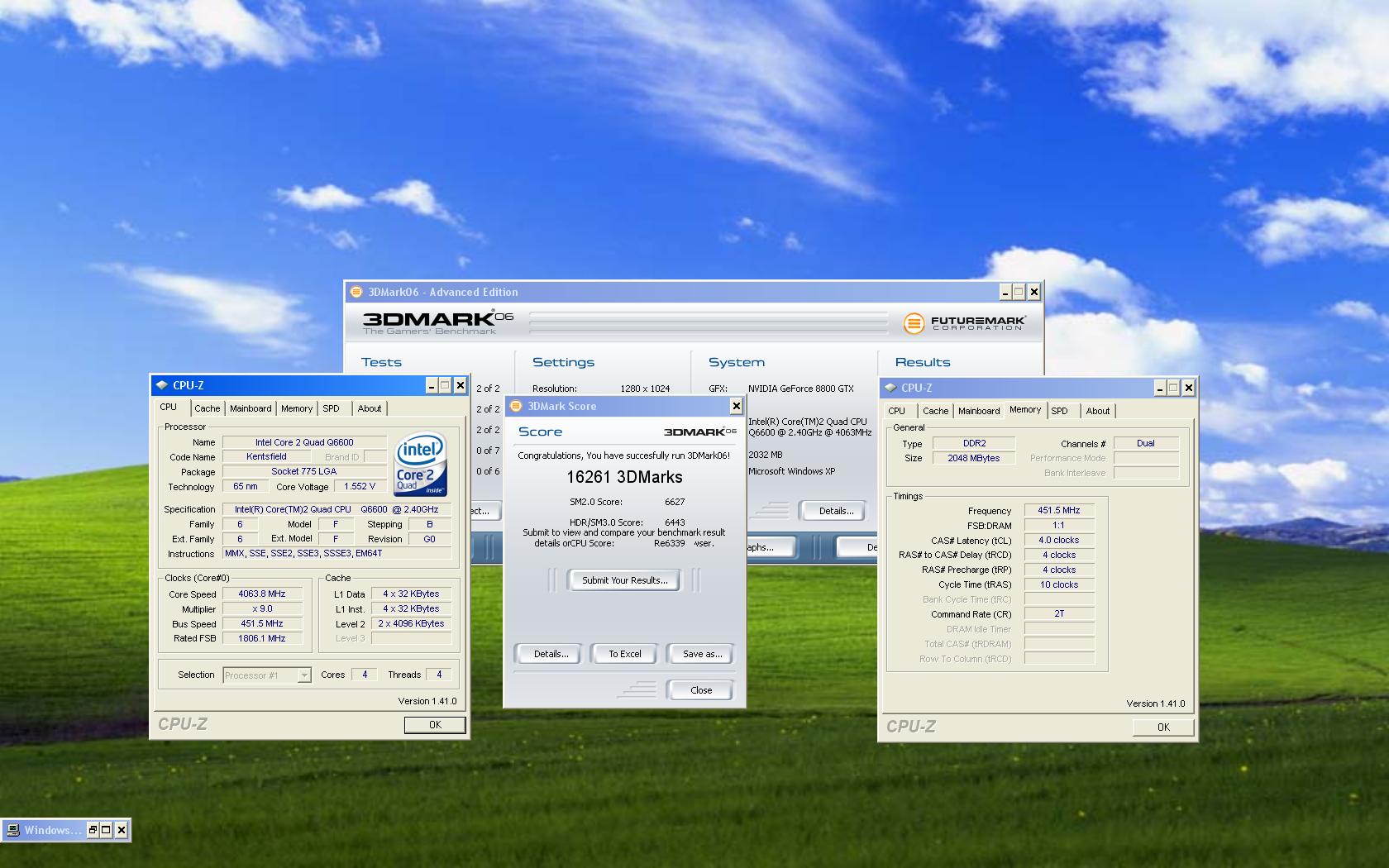Open Cache tab in right CPU-Z window
1389x868 pixels.
click(935, 411)
